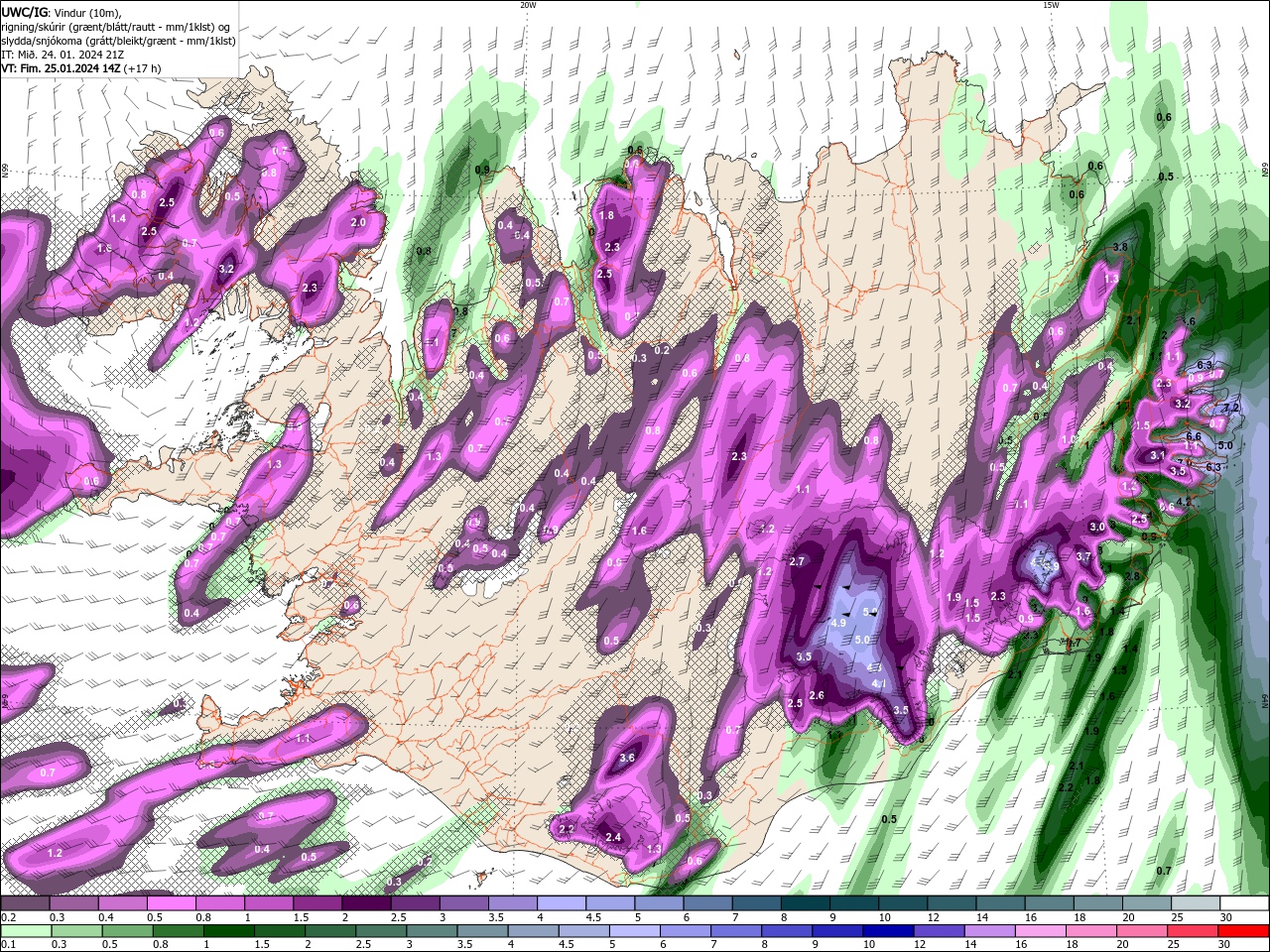Click the 3.7 precipitation value on the map
Image resolution: width=1270 pixels, height=952 pixels.
1083,556
